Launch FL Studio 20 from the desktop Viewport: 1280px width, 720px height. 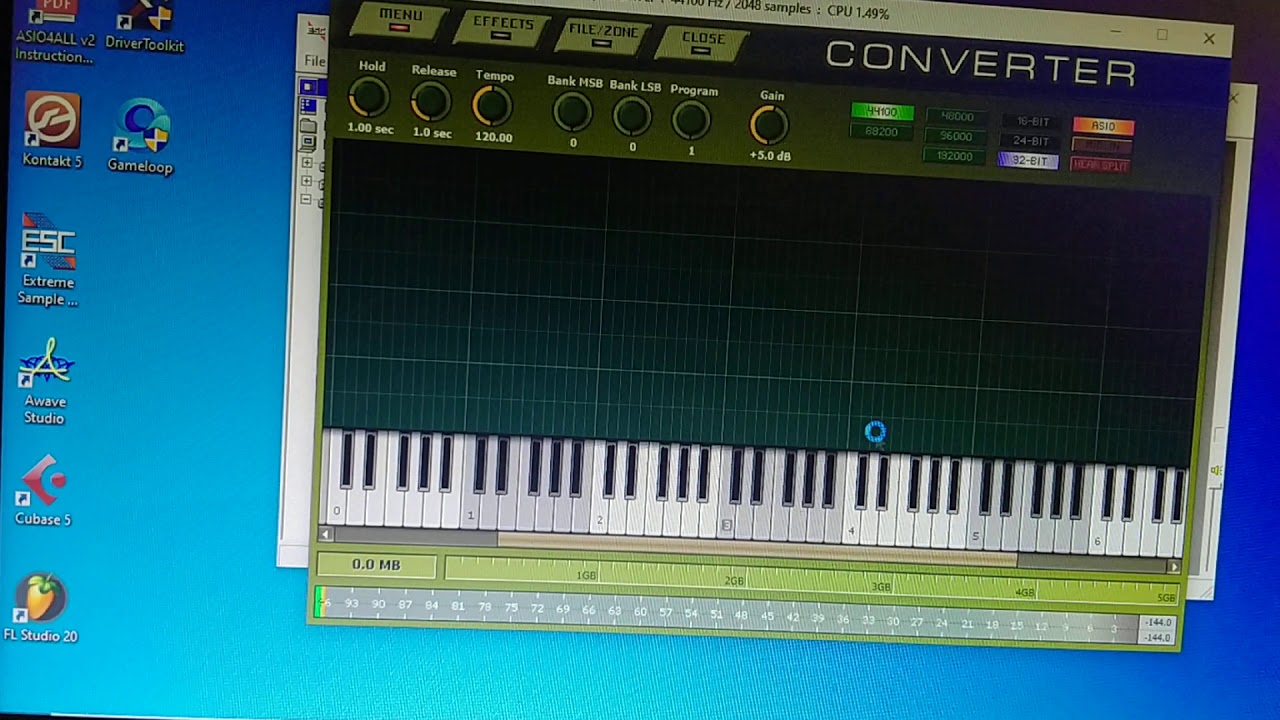(41, 607)
